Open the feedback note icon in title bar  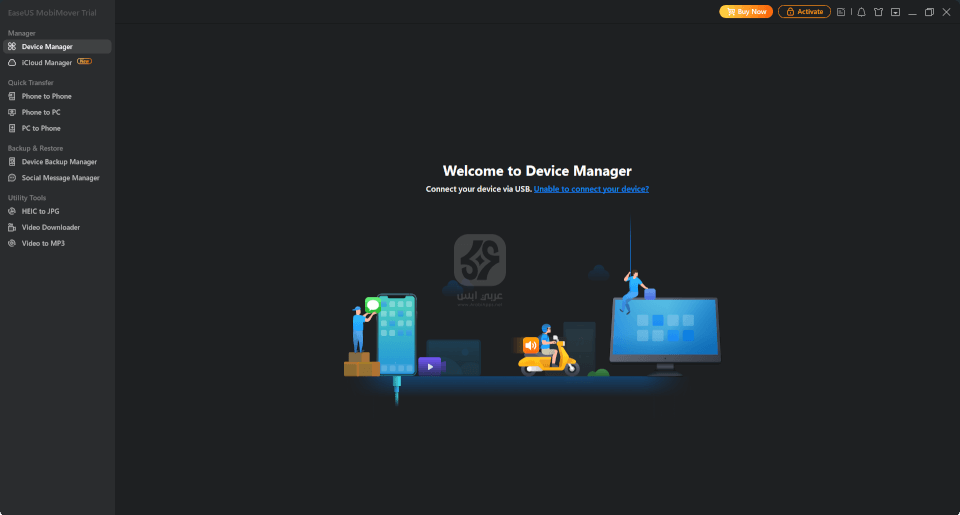pos(841,12)
